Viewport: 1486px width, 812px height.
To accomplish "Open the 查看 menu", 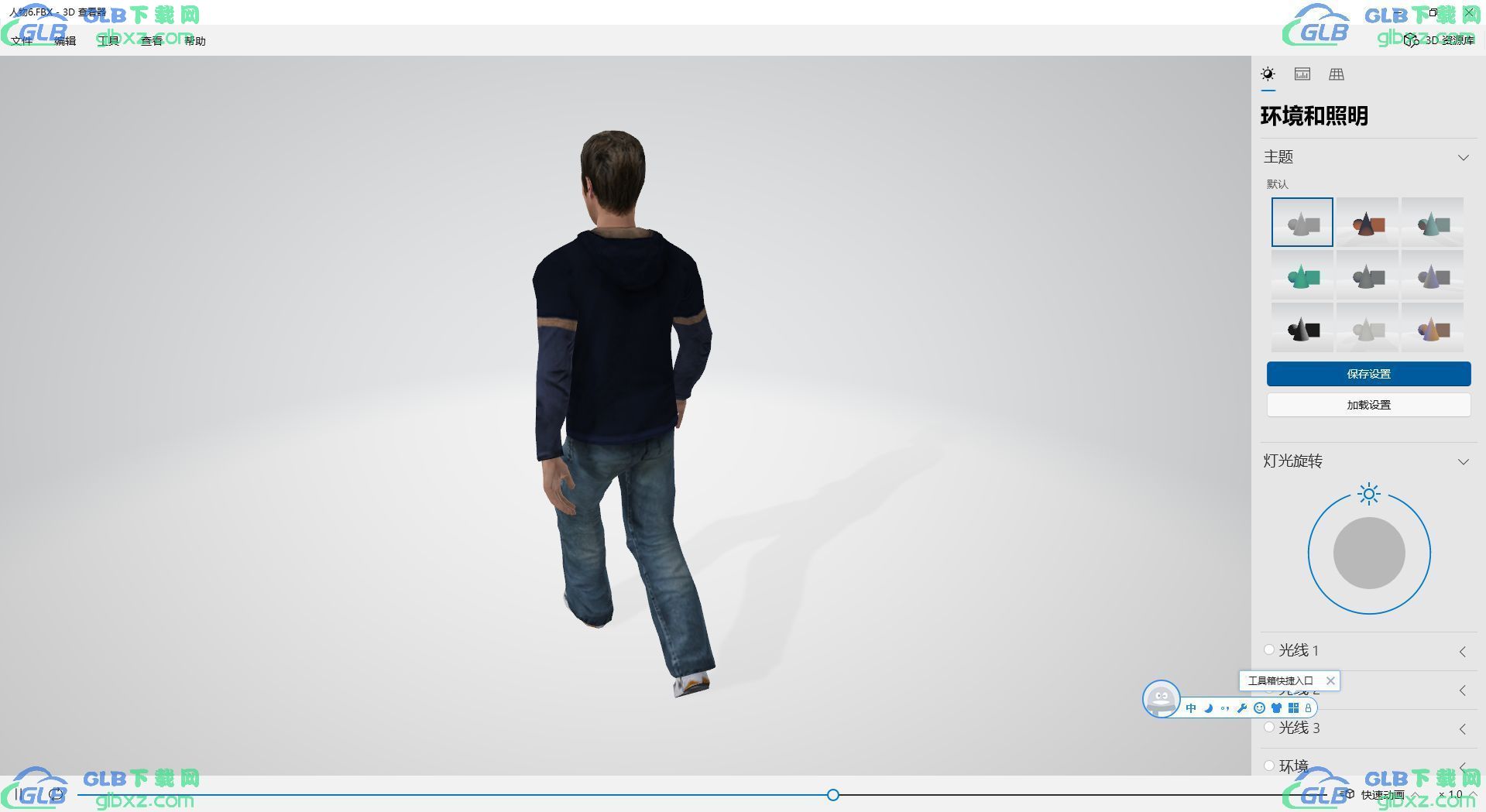I will coord(152,41).
